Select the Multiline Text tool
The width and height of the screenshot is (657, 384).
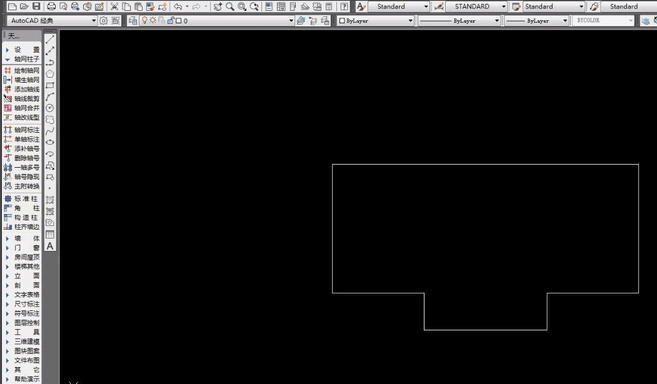50,246
